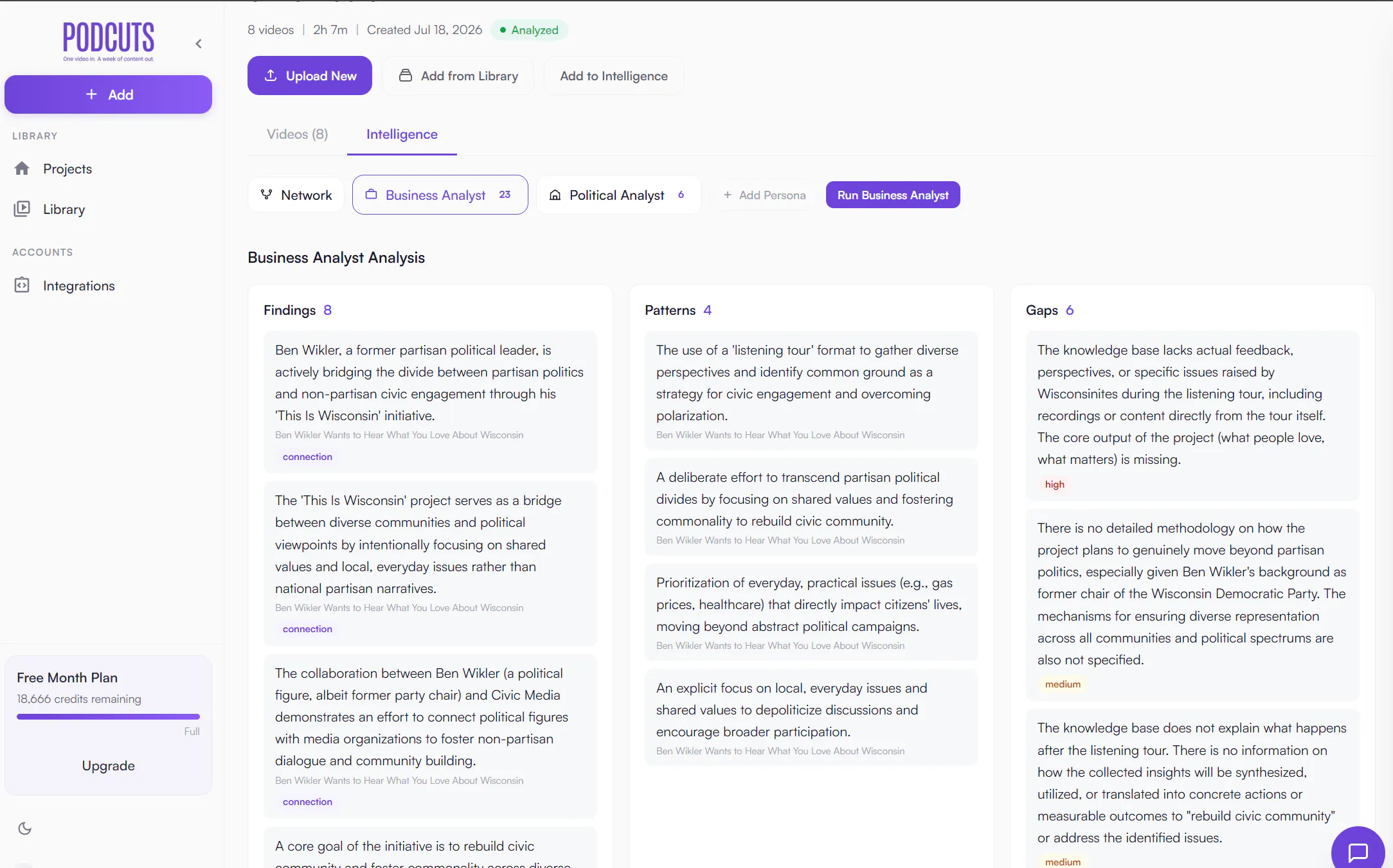Click the purple Add button in sidebar
The height and width of the screenshot is (868, 1393).
coord(108,94)
